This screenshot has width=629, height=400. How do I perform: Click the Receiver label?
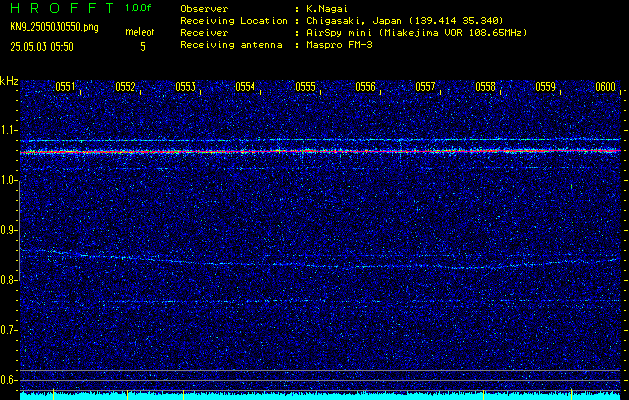204,33
